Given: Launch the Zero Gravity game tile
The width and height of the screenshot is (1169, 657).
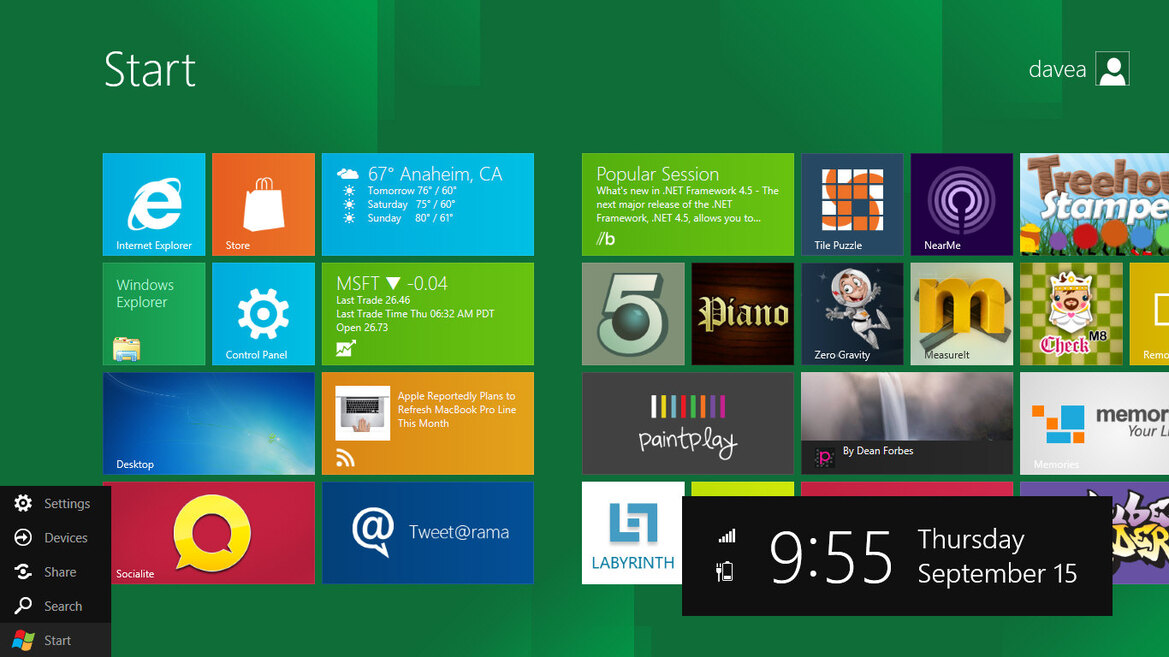Looking at the screenshot, I should (852, 314).
